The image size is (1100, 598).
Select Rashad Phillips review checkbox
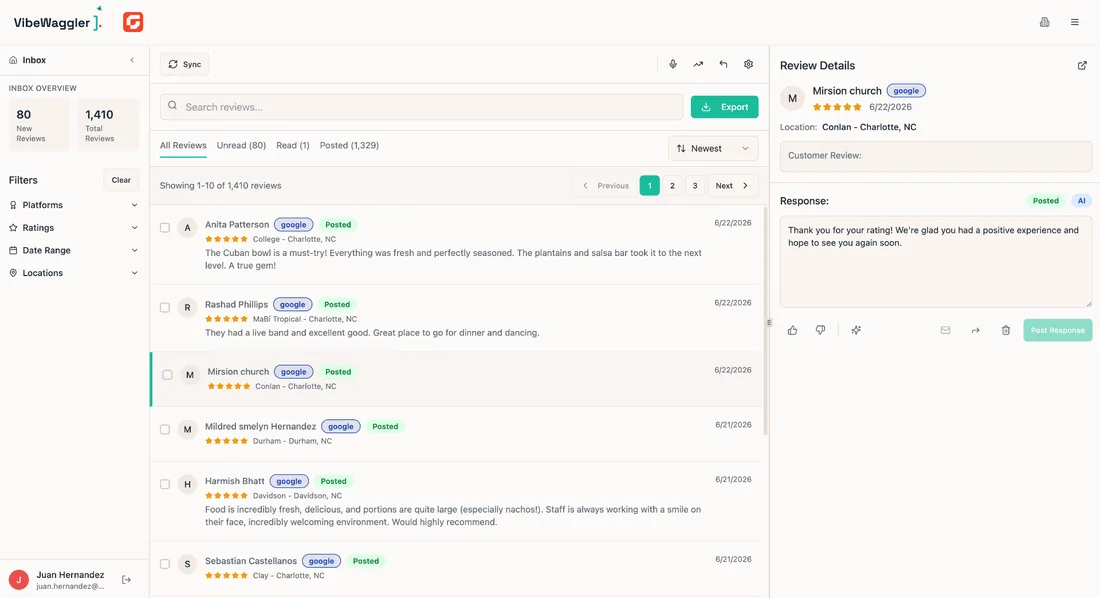click(x=165, y=307)
